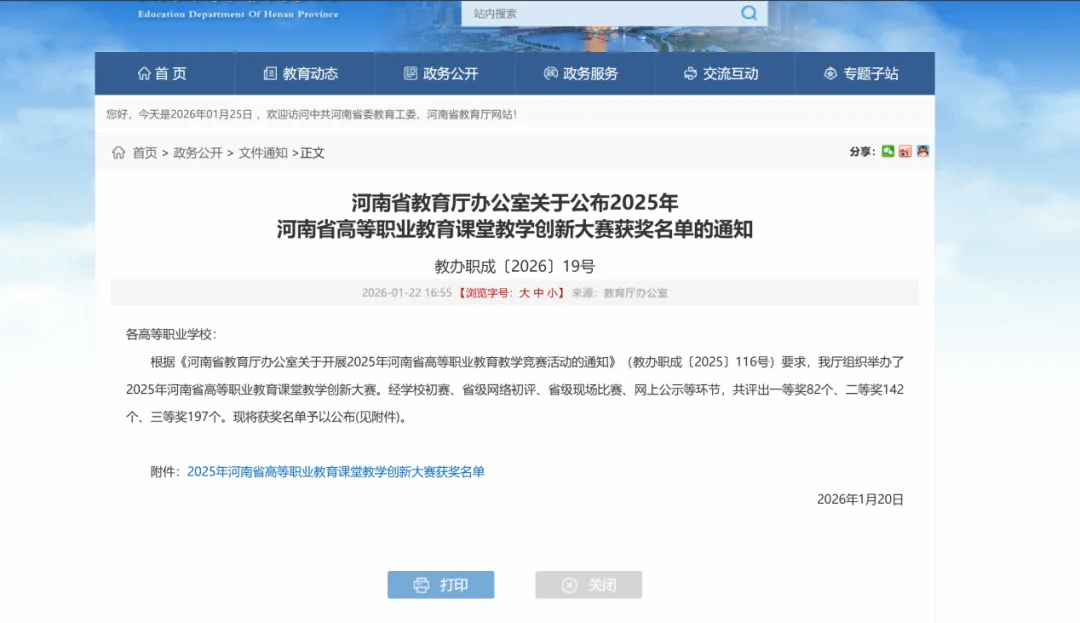The image size is (1080, 623).
Task: Click the home icon in breadcrumb
Action: click(x=119, y=153)
